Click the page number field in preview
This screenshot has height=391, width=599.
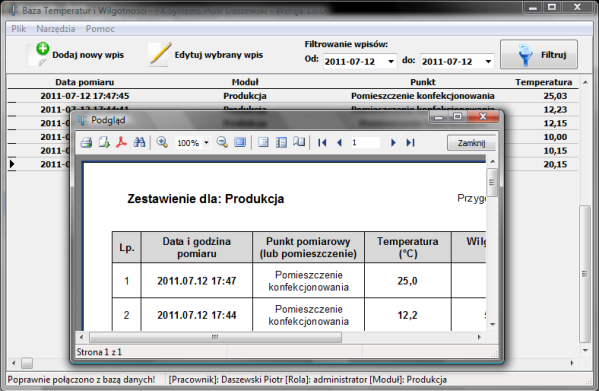(366, 143)
